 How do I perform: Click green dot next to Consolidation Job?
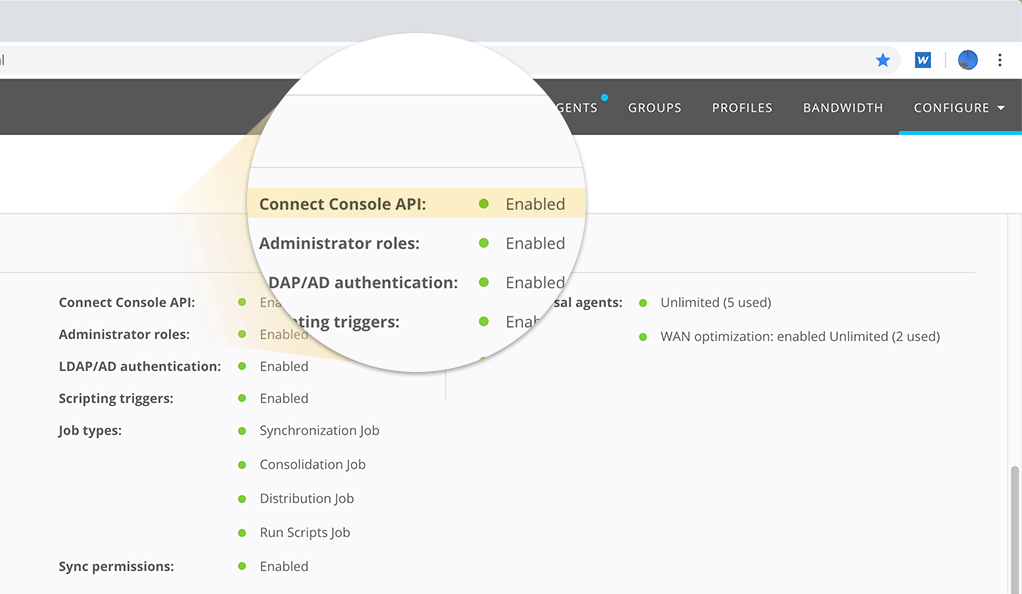click(242, 465)
